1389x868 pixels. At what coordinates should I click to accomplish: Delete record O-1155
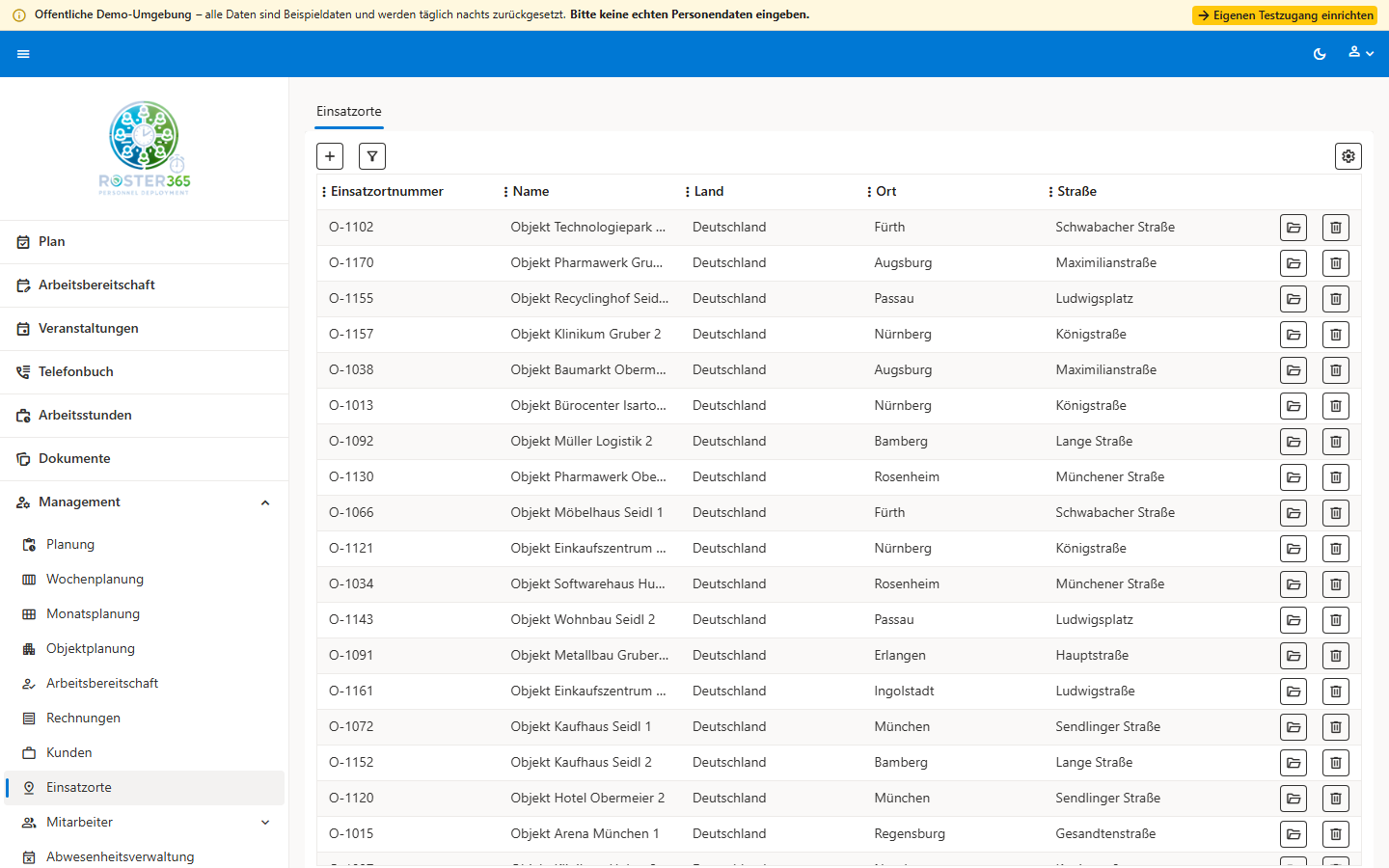tap(1336, 299)
